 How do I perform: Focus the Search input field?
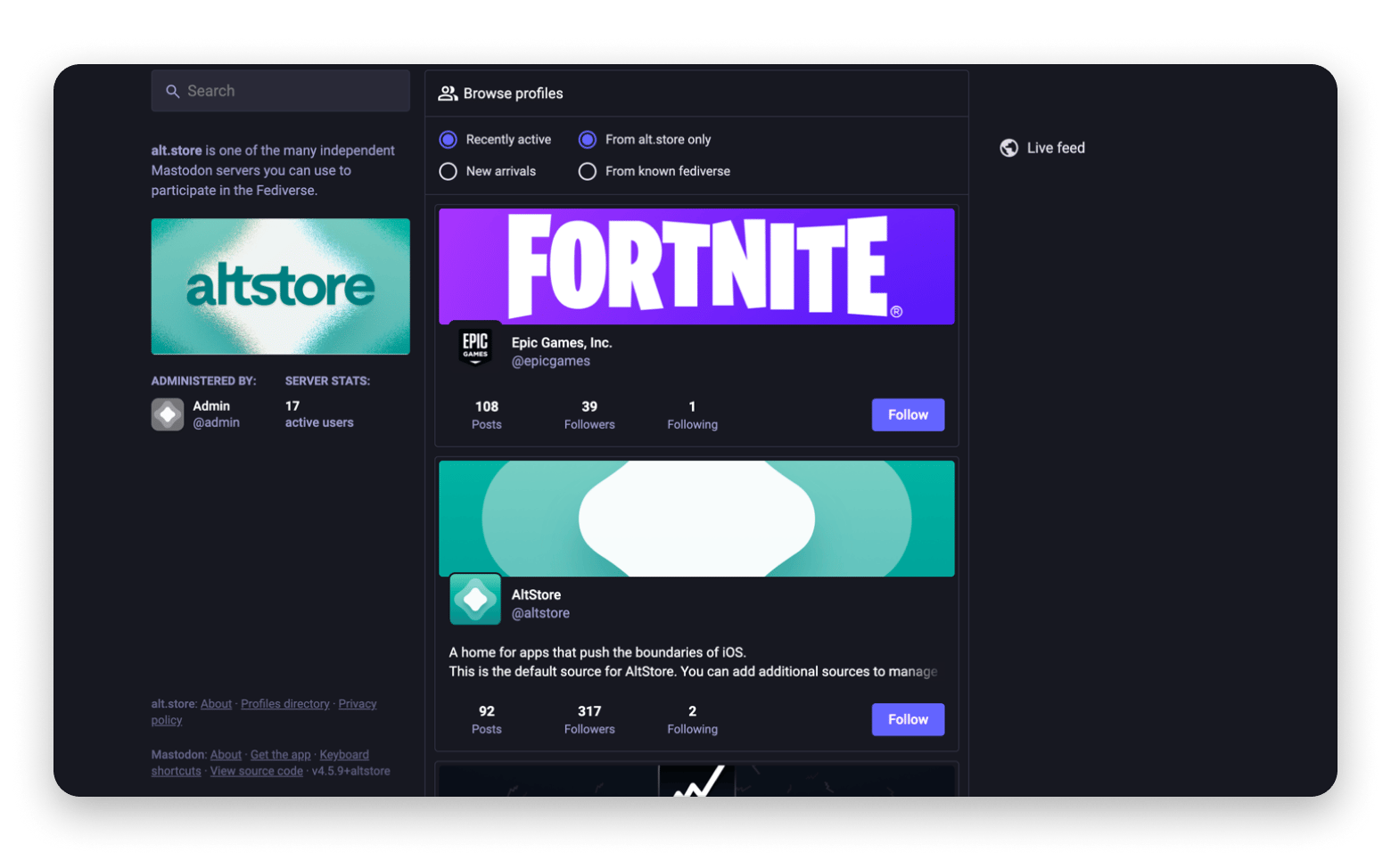(281, 91)
